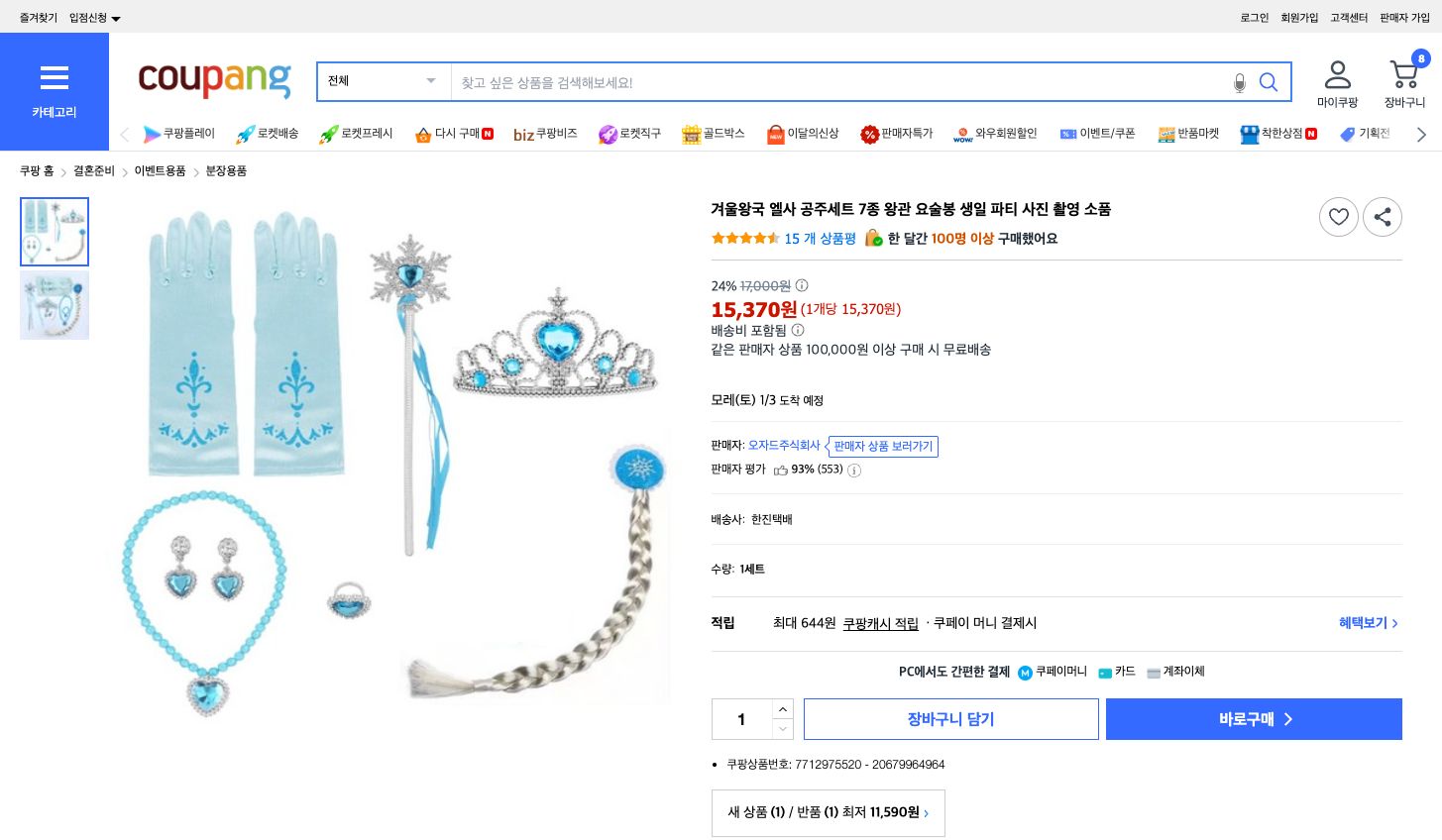Open the 전체 search category dropdown
This screenshot has height=840, width=1442.
coord(383,81)
